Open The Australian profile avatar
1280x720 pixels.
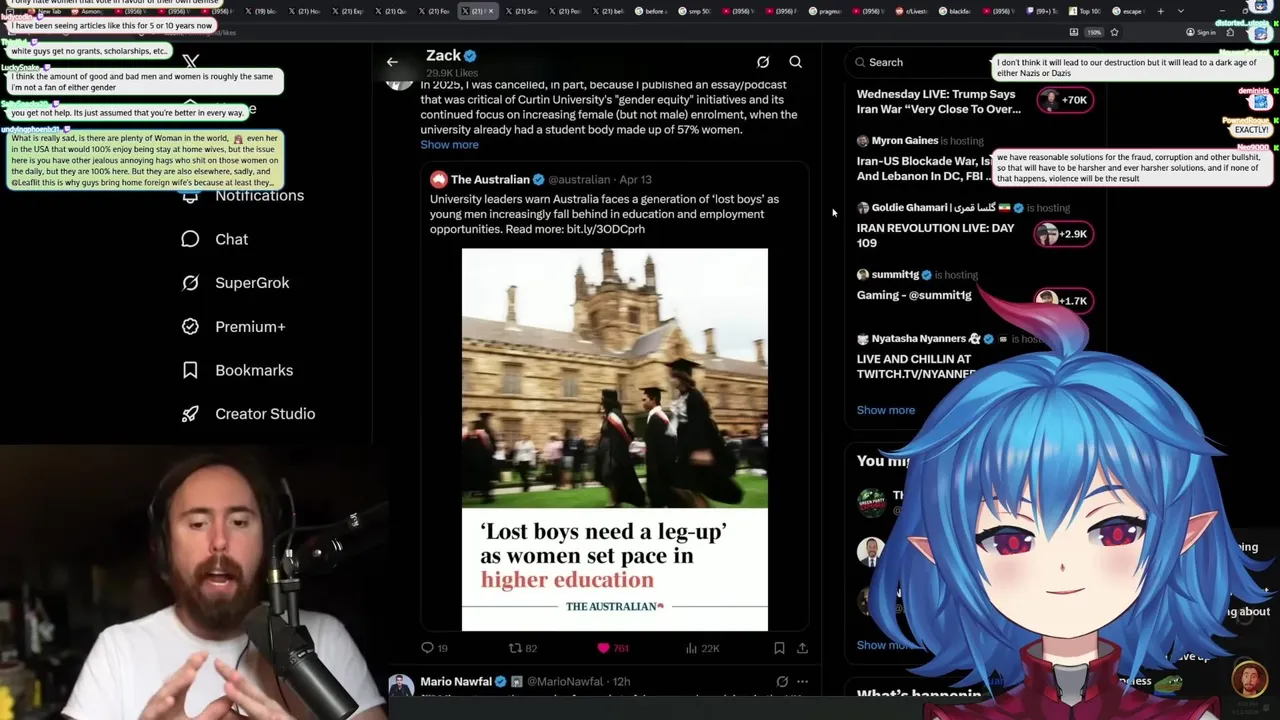click(x=438, y=180)
